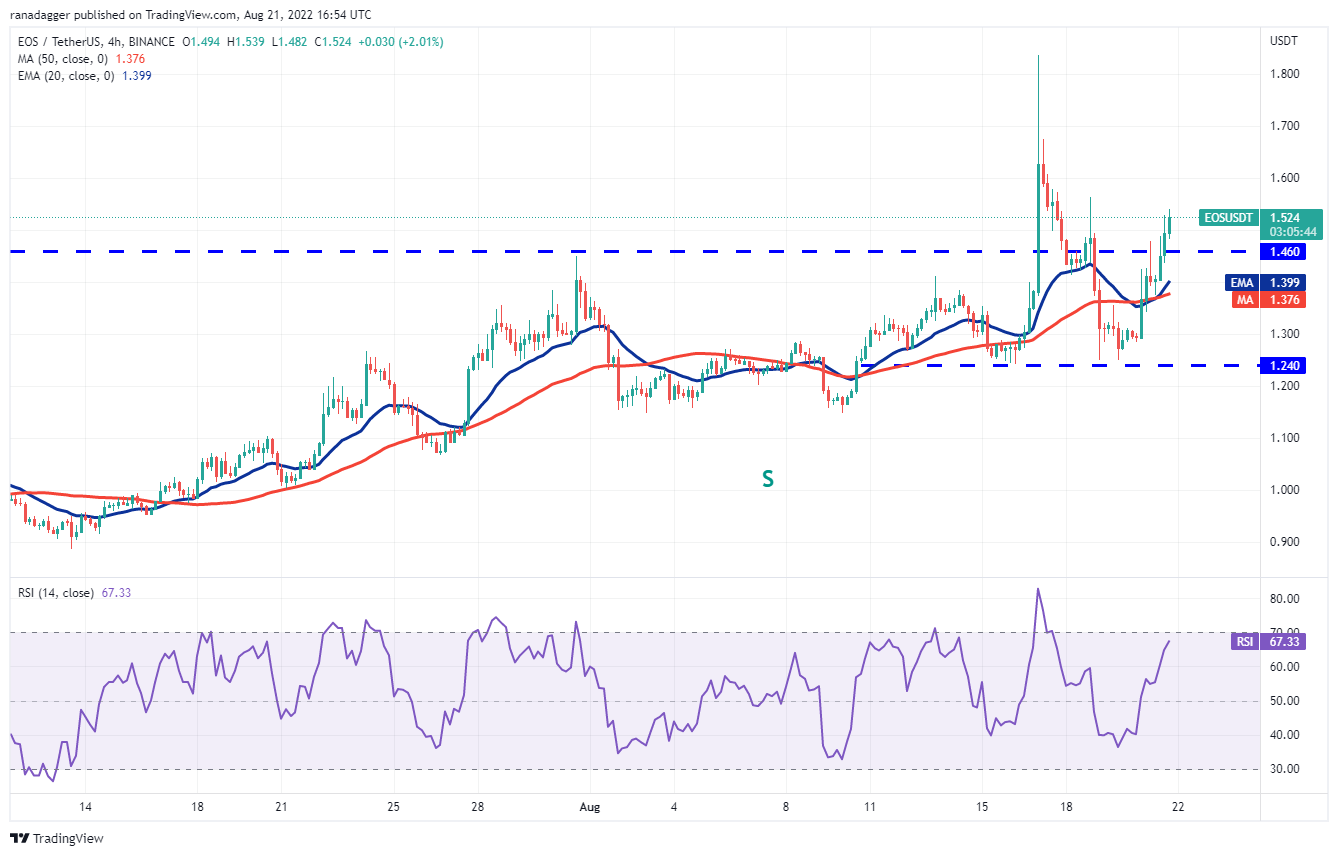Click the 1.240 support level label

pyautogui.click(x=1285, y=366)
